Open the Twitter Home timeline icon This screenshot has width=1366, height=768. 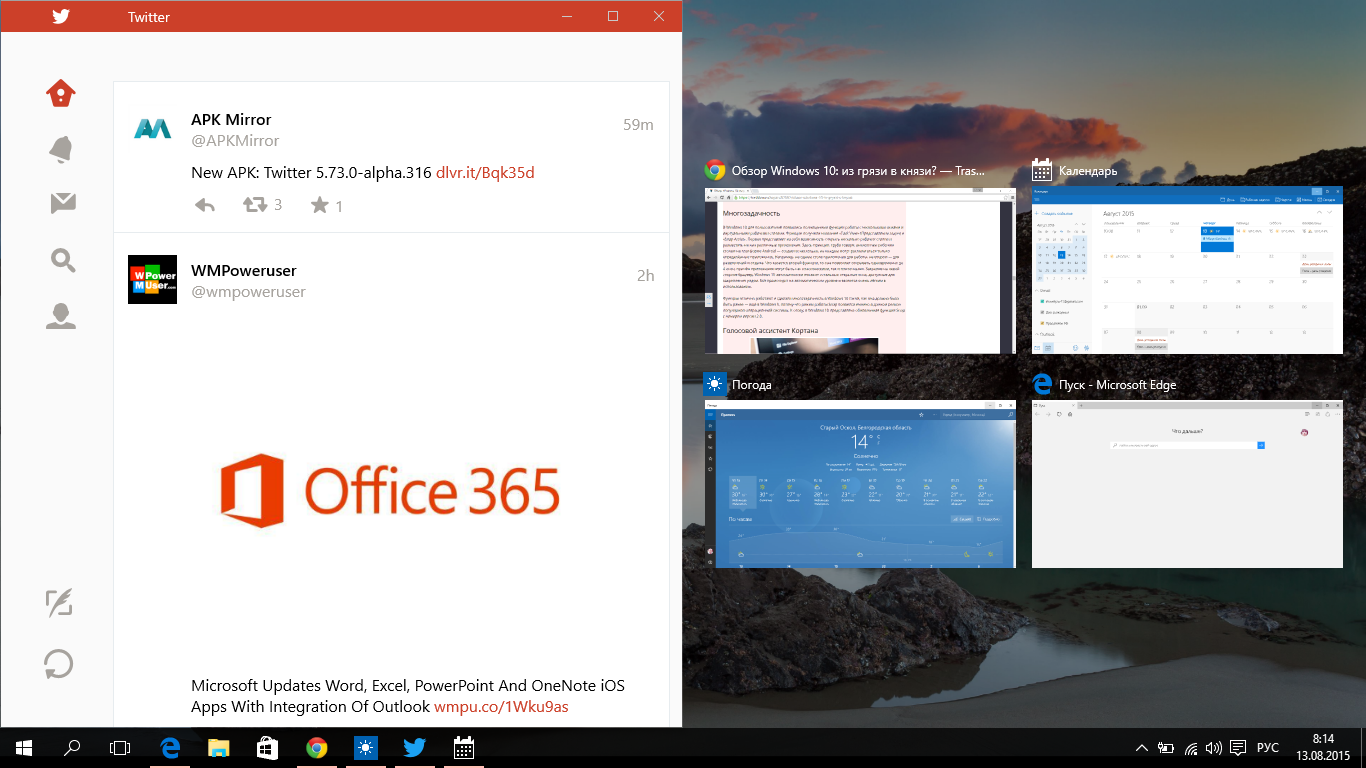pyautogui.click(x=61, y=93)
